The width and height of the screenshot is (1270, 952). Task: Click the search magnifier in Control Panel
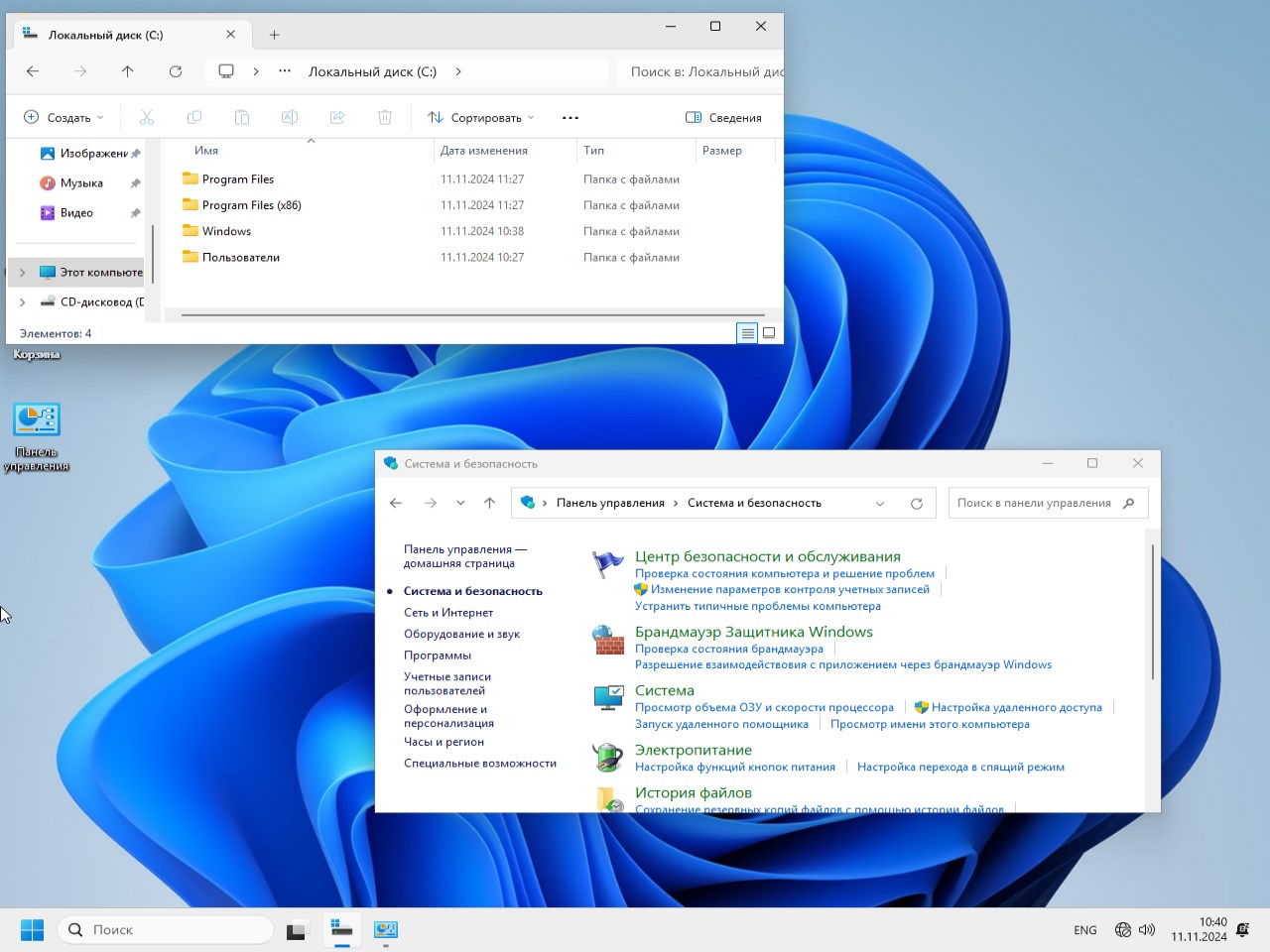point(1128,503)
